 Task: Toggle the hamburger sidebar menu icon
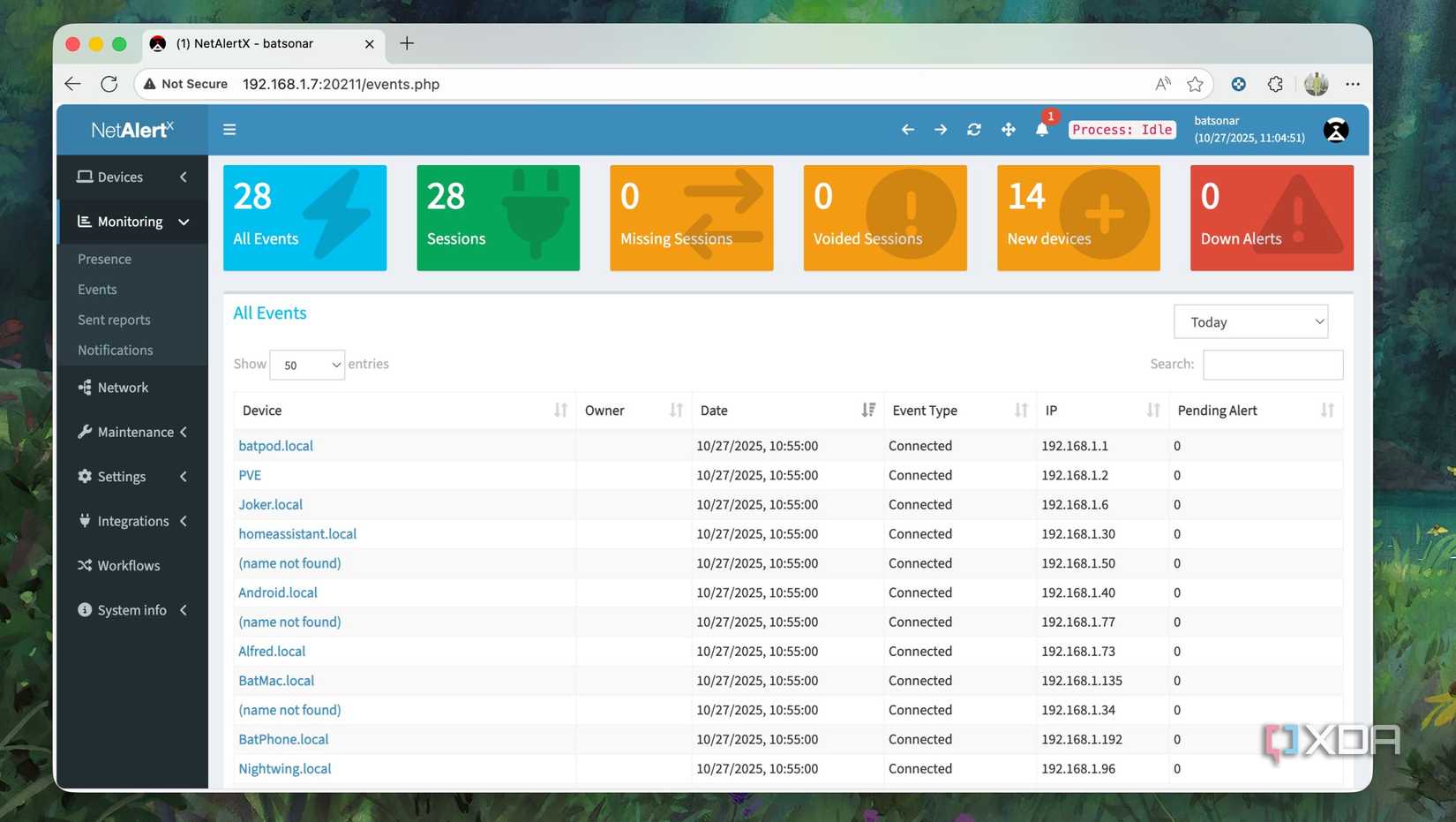(x=229, y=130)
